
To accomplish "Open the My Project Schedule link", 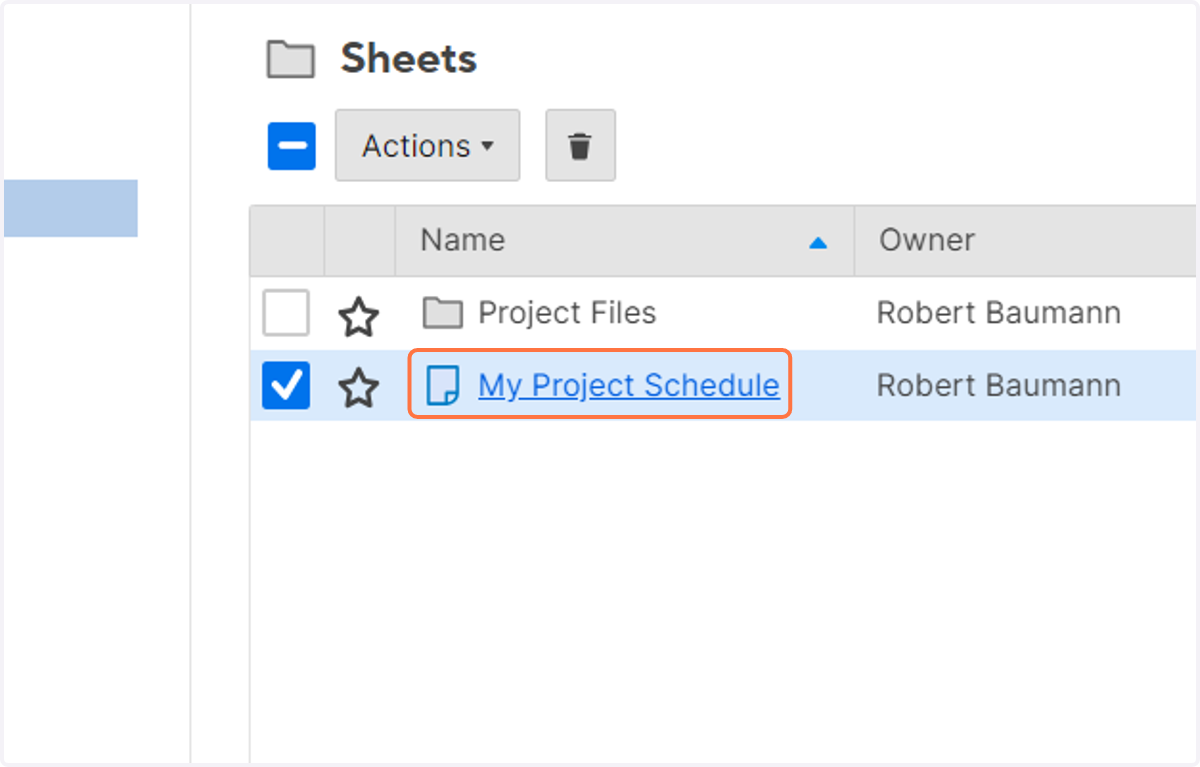I will tap(629, 385).
